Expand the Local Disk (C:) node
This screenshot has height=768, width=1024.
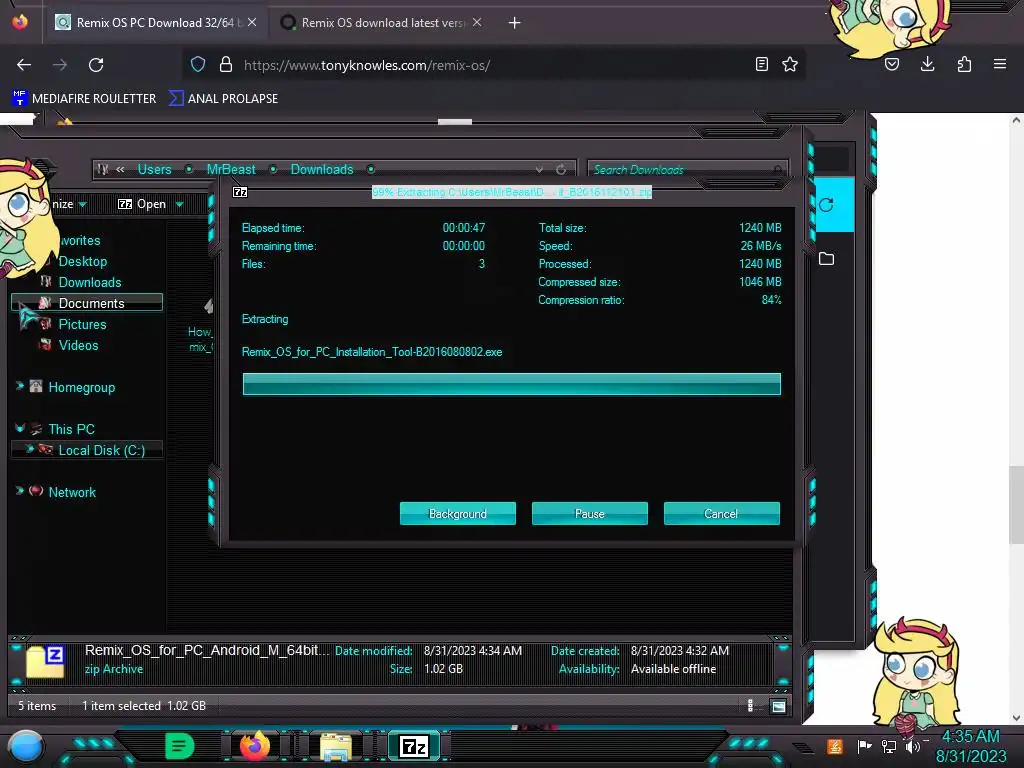point(29,449)
